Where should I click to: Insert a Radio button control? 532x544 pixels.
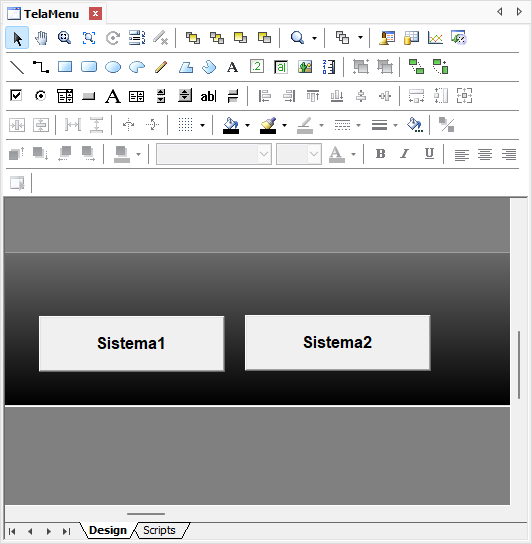click(41, 96)
